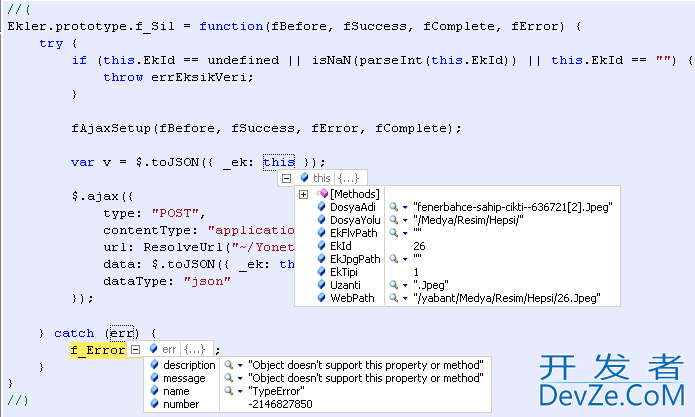Open visualizer dropdown arrow for message

tap(240, 379)
